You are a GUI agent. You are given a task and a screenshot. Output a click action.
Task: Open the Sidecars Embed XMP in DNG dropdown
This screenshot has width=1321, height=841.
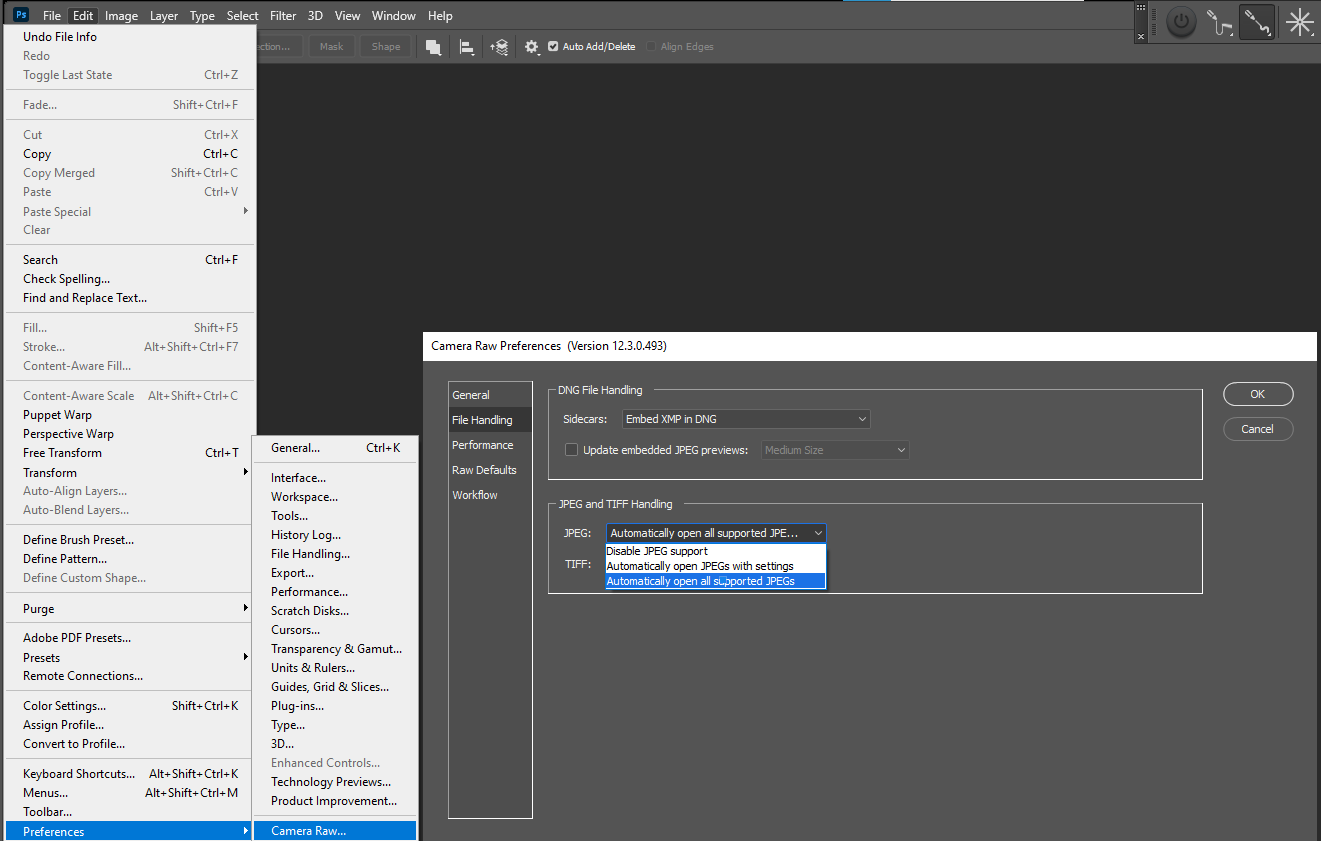click(x=746, y=419)
